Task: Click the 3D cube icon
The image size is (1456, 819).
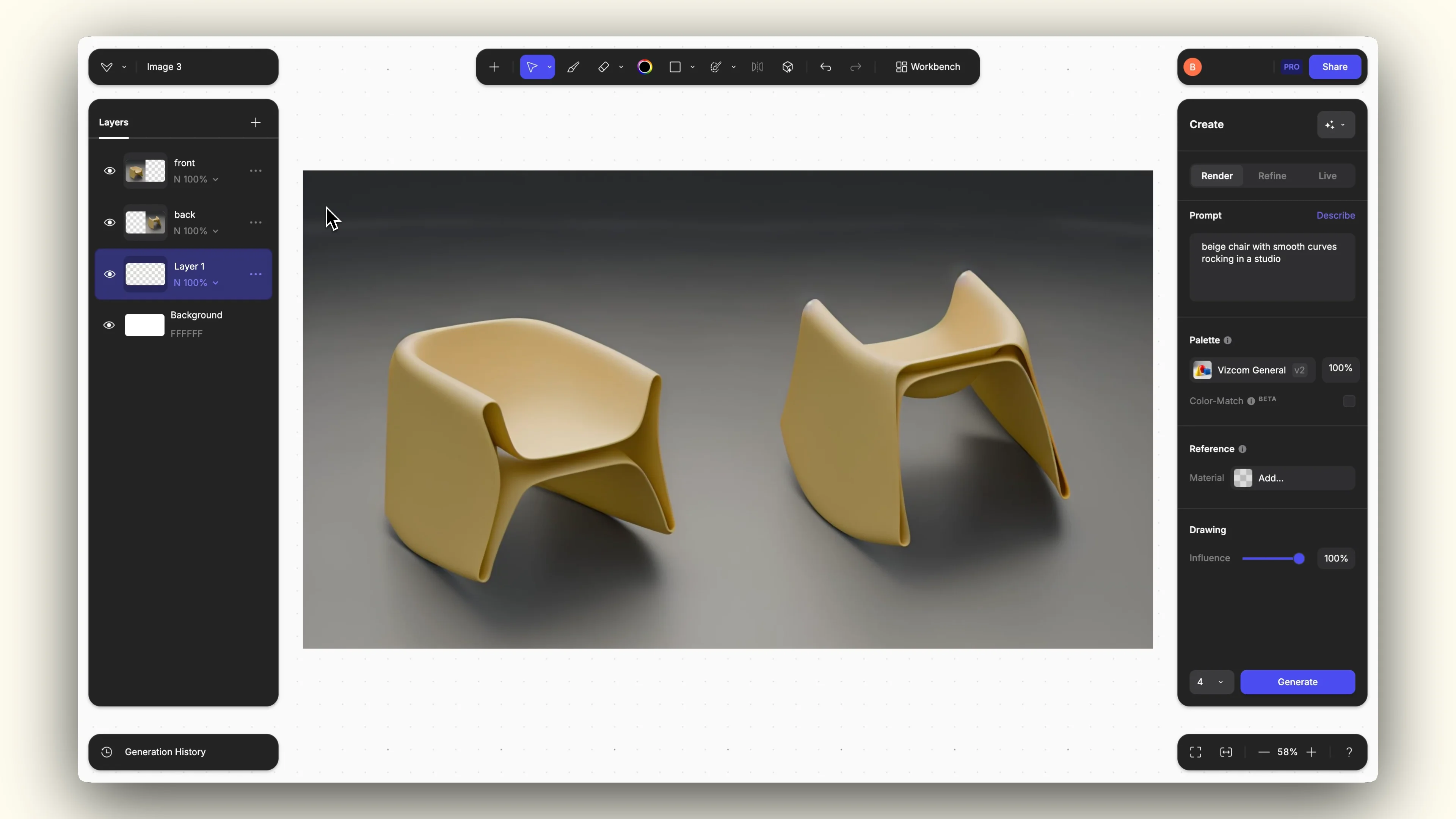Action: 788,67
